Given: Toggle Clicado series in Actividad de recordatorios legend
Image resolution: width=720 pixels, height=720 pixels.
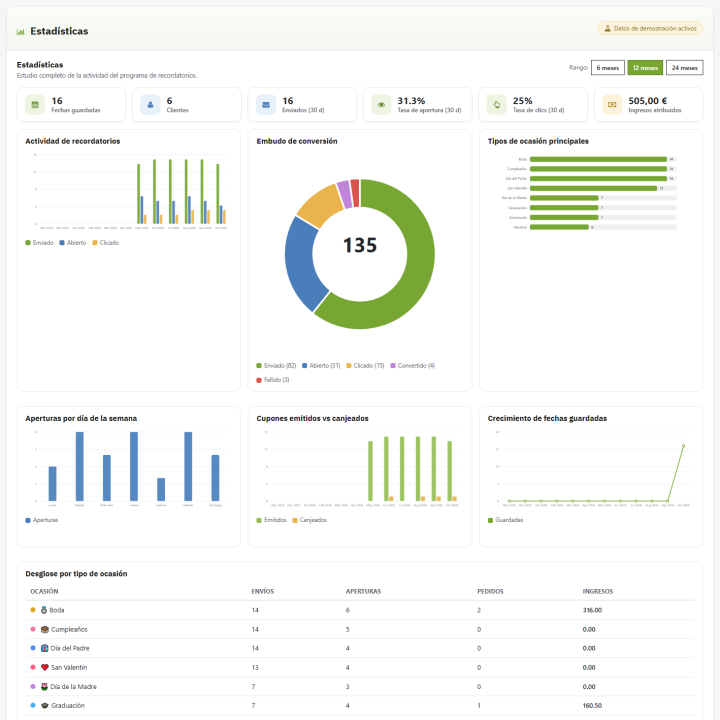Looking at the screenshot, I should (x=106, y=242).
